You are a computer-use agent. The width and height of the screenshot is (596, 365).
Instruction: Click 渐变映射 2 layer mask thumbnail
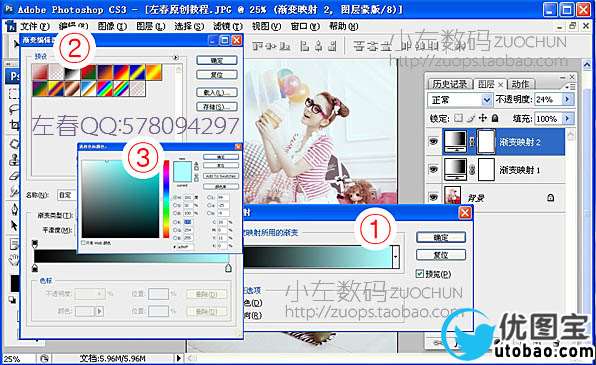[x=485, y=142]
